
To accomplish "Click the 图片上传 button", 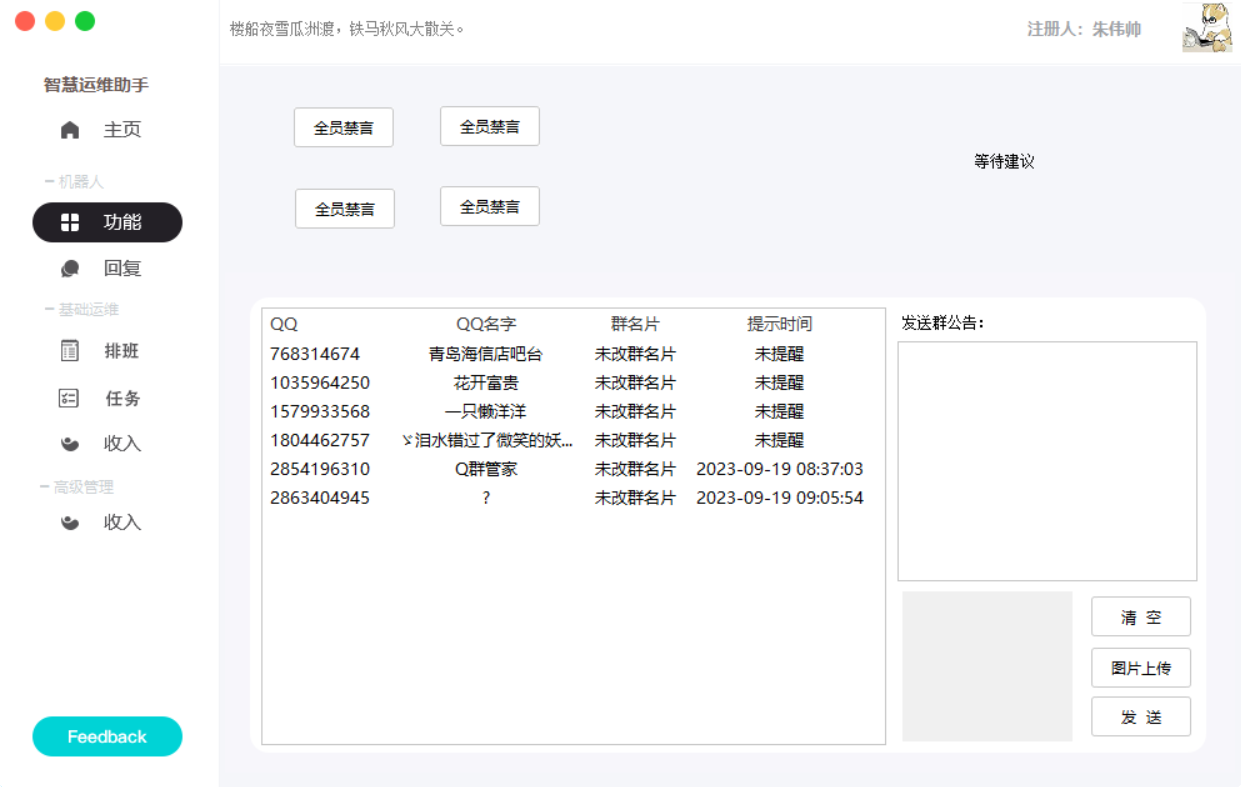I will coord(1140,668).
